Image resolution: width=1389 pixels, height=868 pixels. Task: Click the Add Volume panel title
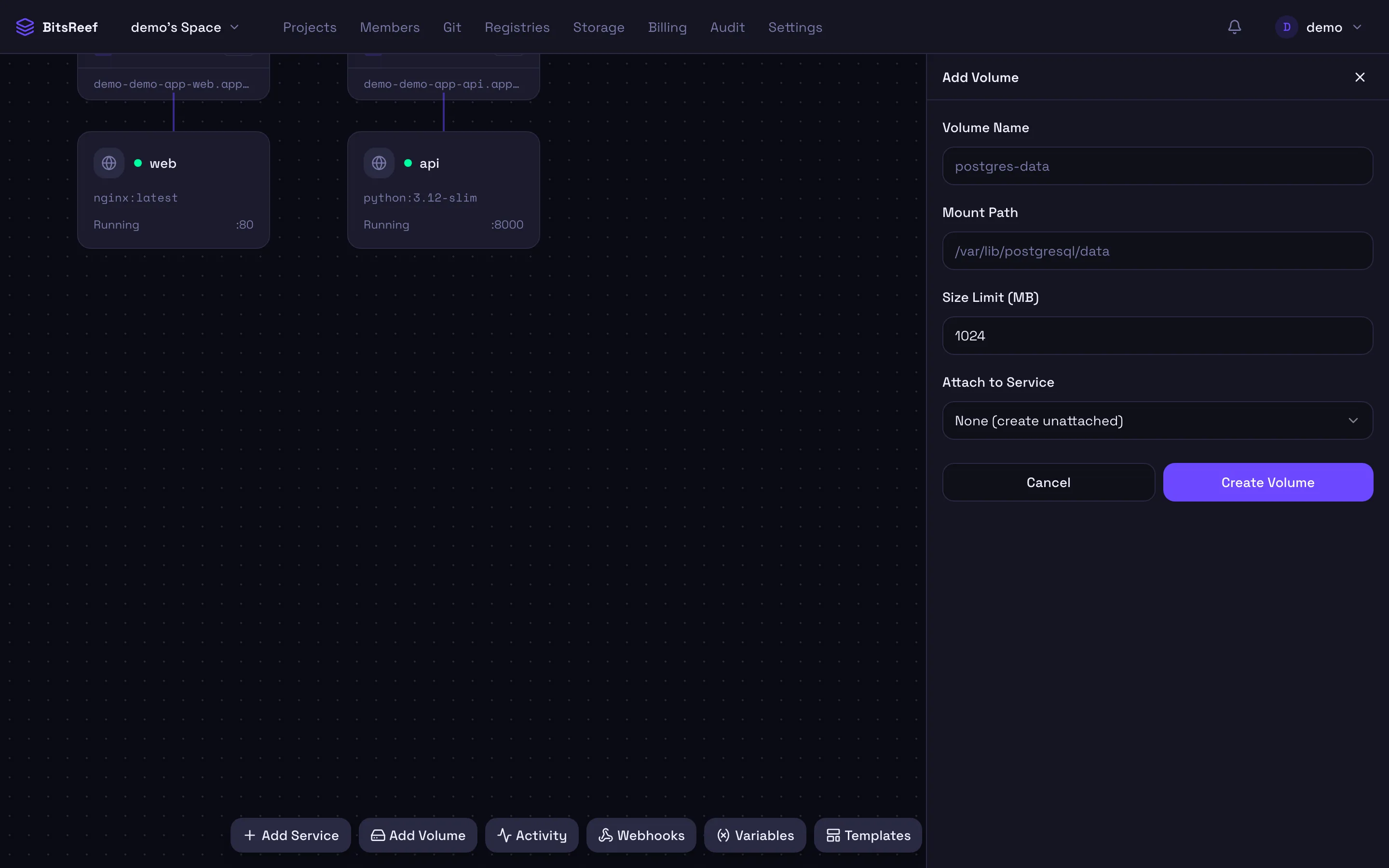click(980, 78)
